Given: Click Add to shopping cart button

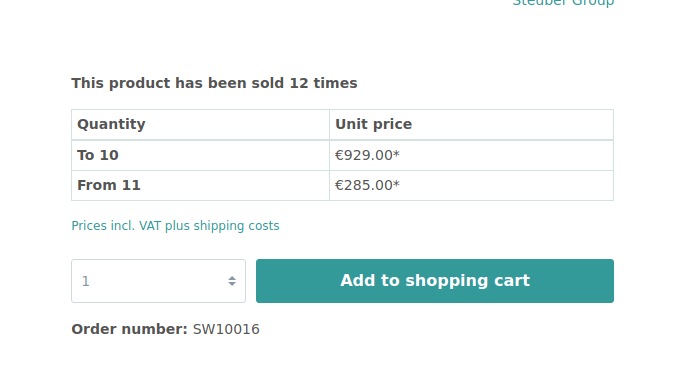Looking at the screenshot, I should 435,281.
